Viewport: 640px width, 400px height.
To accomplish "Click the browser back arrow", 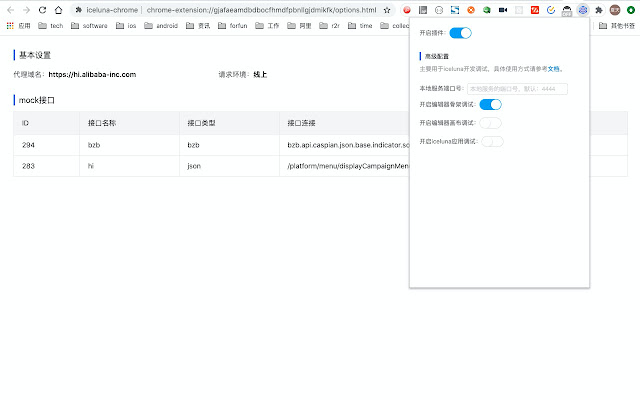I will [11, 10].
